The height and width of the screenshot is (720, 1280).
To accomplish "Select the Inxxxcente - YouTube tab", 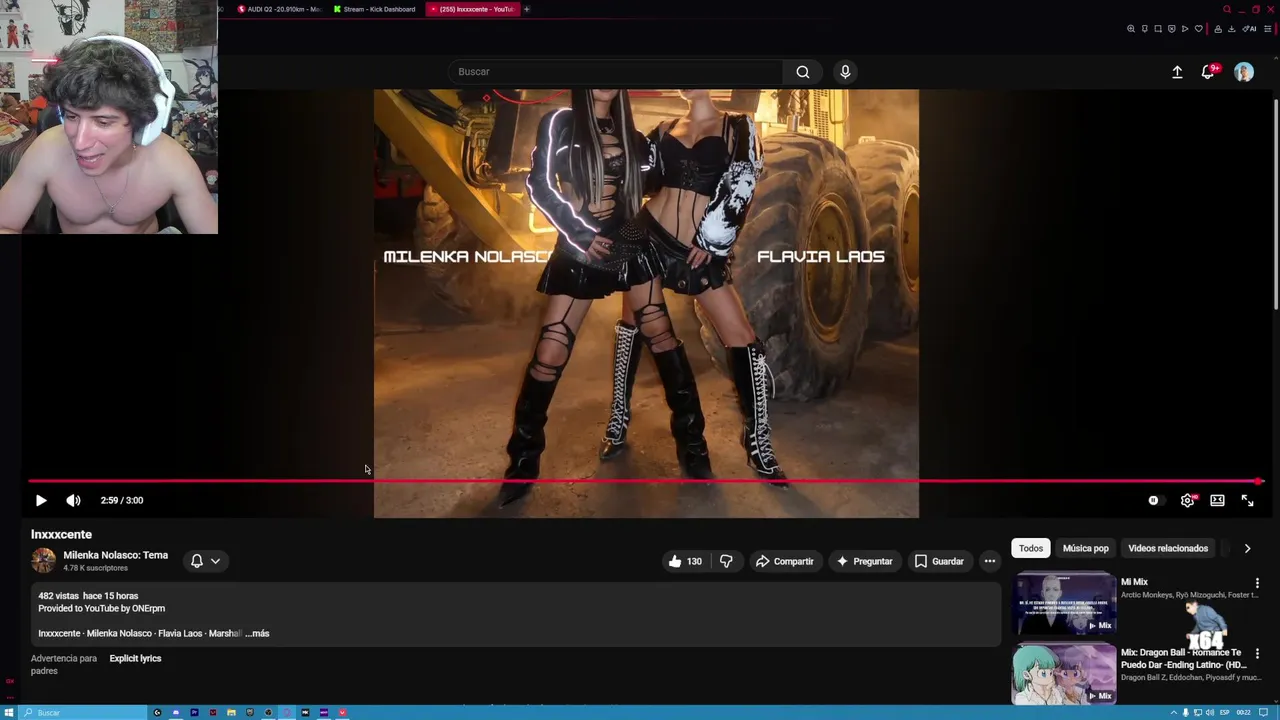I will click(472, 9).
